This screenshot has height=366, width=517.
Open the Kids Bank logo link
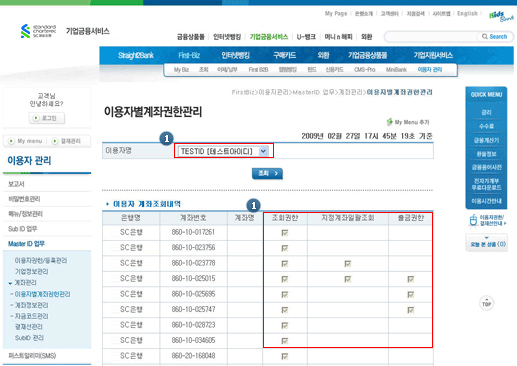[x=501, y=16]
